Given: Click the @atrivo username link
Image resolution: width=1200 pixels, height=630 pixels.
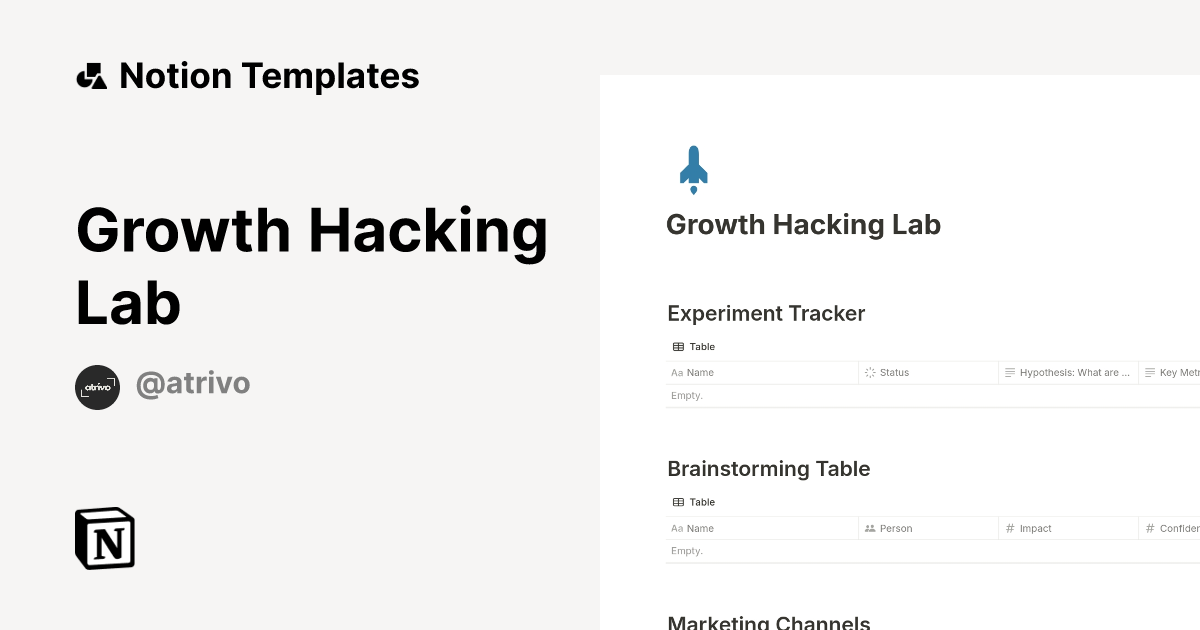Looking at the screenshot, I should (x=193, y=383).
